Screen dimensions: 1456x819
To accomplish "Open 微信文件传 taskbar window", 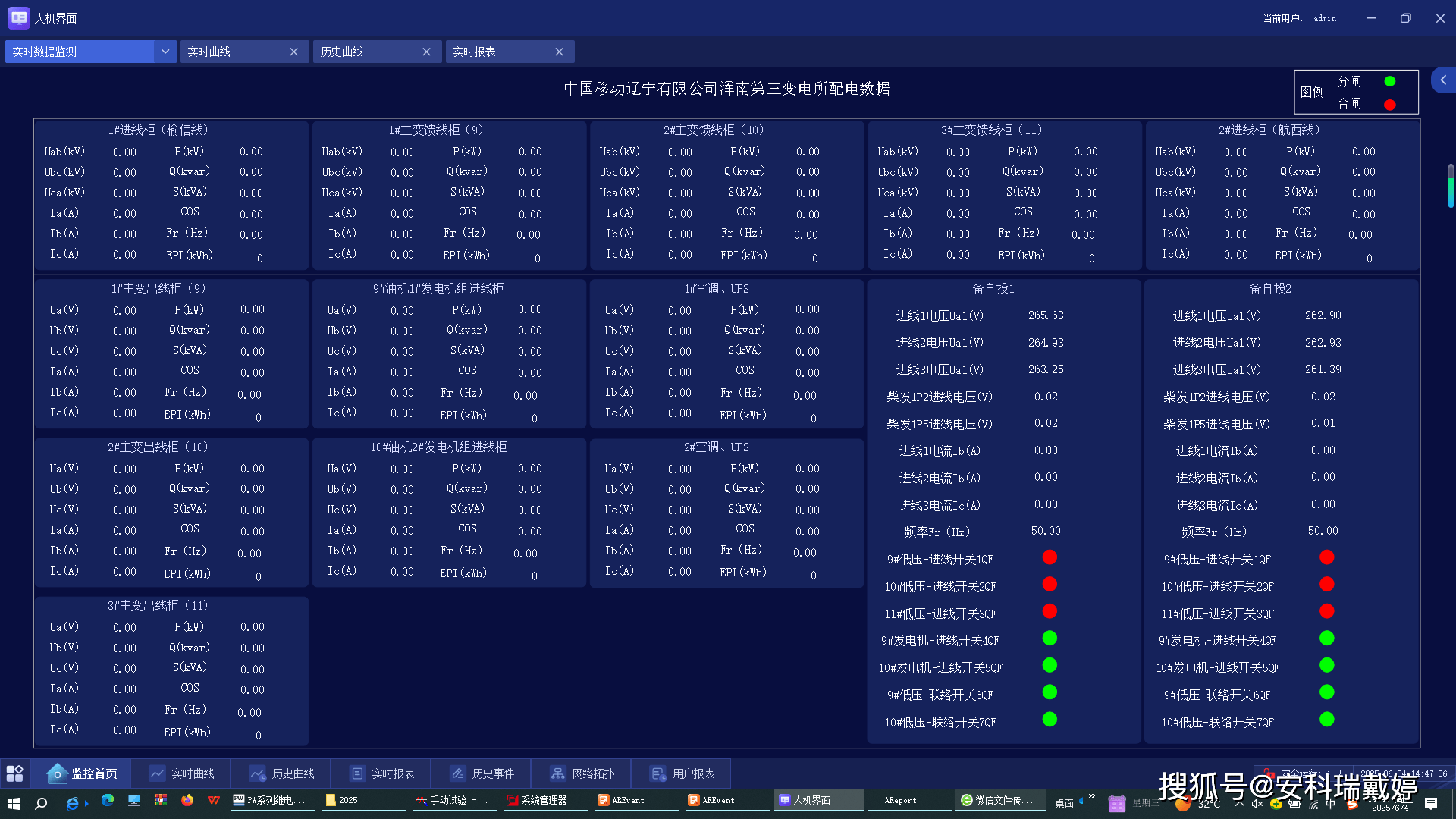I will coord(1000,800).
